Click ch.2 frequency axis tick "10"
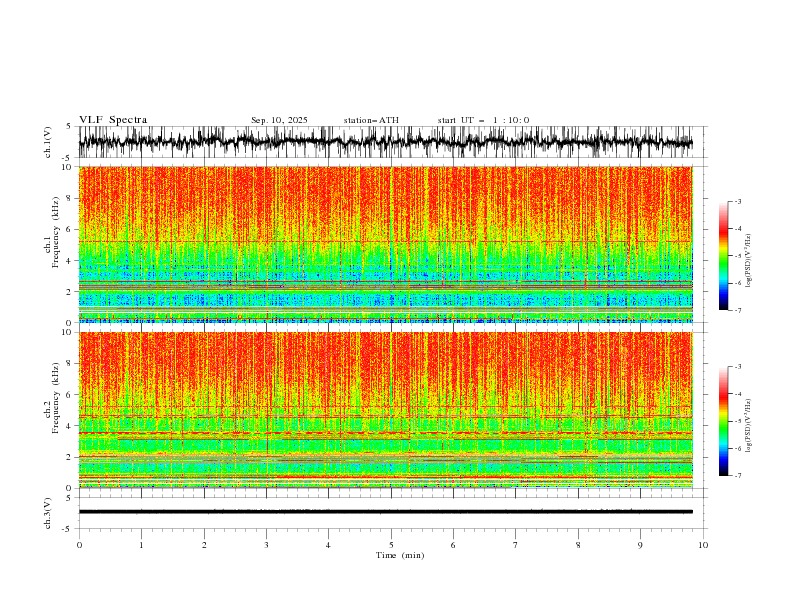This screenshot has width=792, height=612. (x=67, y=332)
